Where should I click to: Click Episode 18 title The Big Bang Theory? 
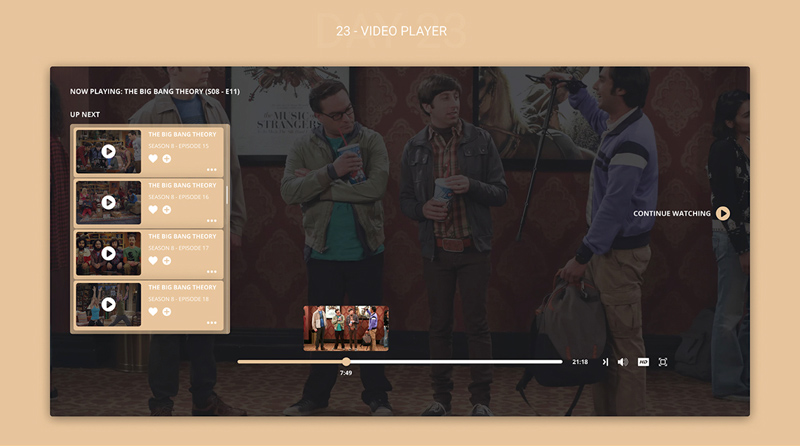(x=182, y=287)
